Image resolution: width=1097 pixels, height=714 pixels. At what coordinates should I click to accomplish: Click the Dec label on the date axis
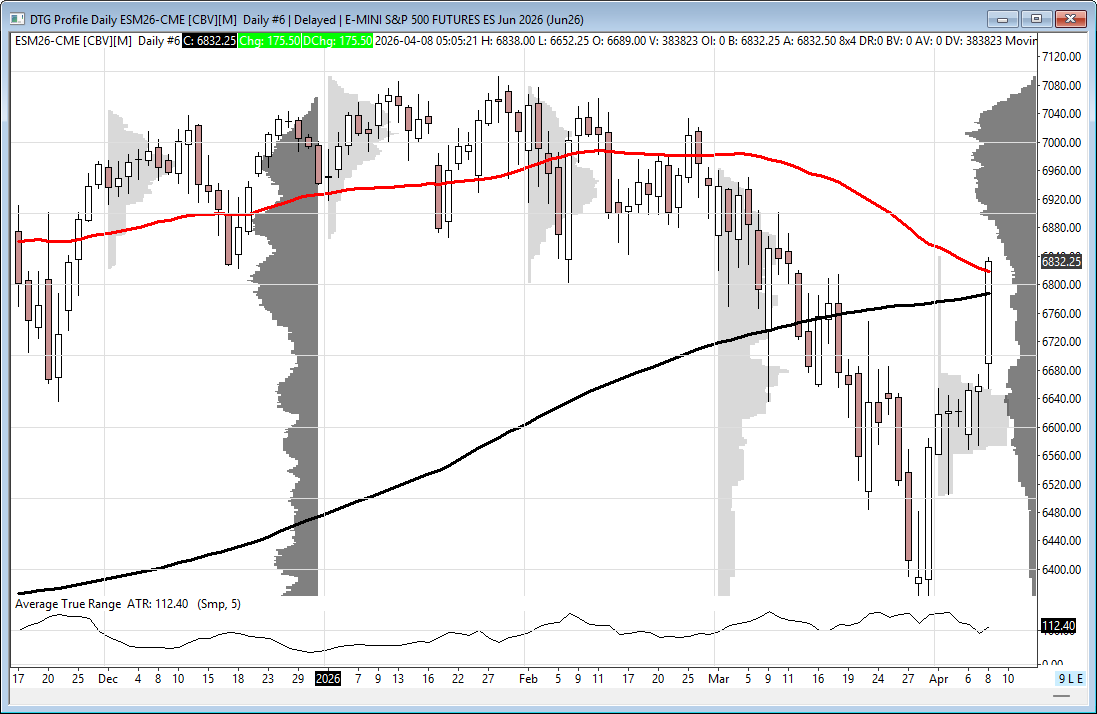point(108,678)
